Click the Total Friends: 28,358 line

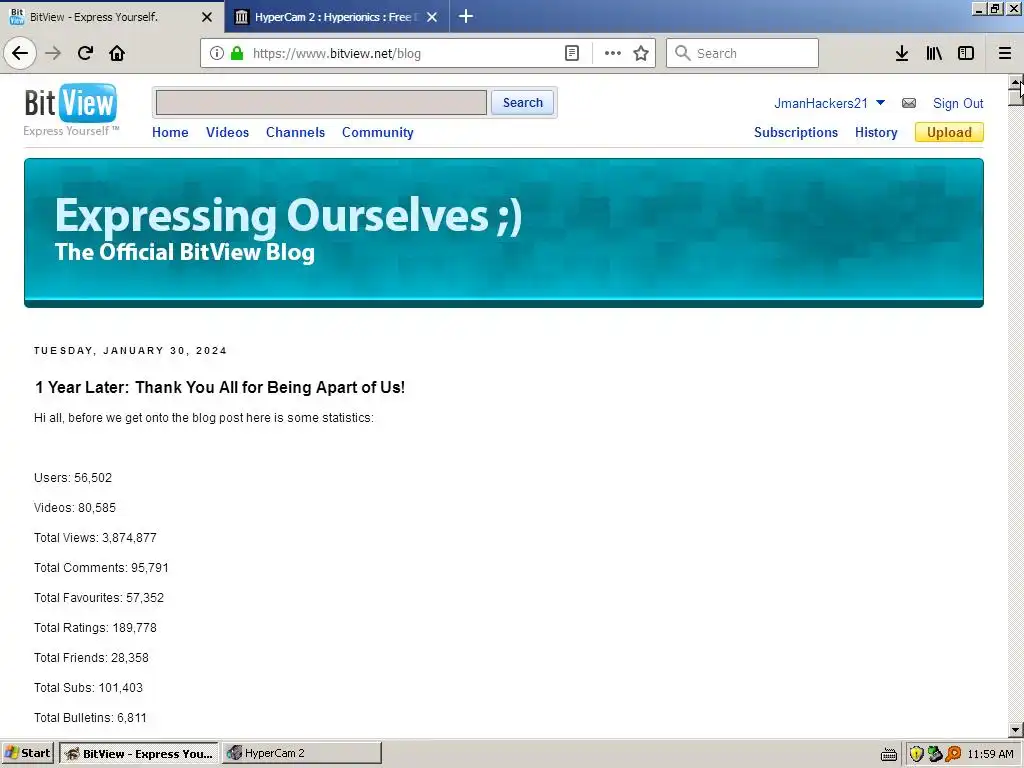click(91, 658)
